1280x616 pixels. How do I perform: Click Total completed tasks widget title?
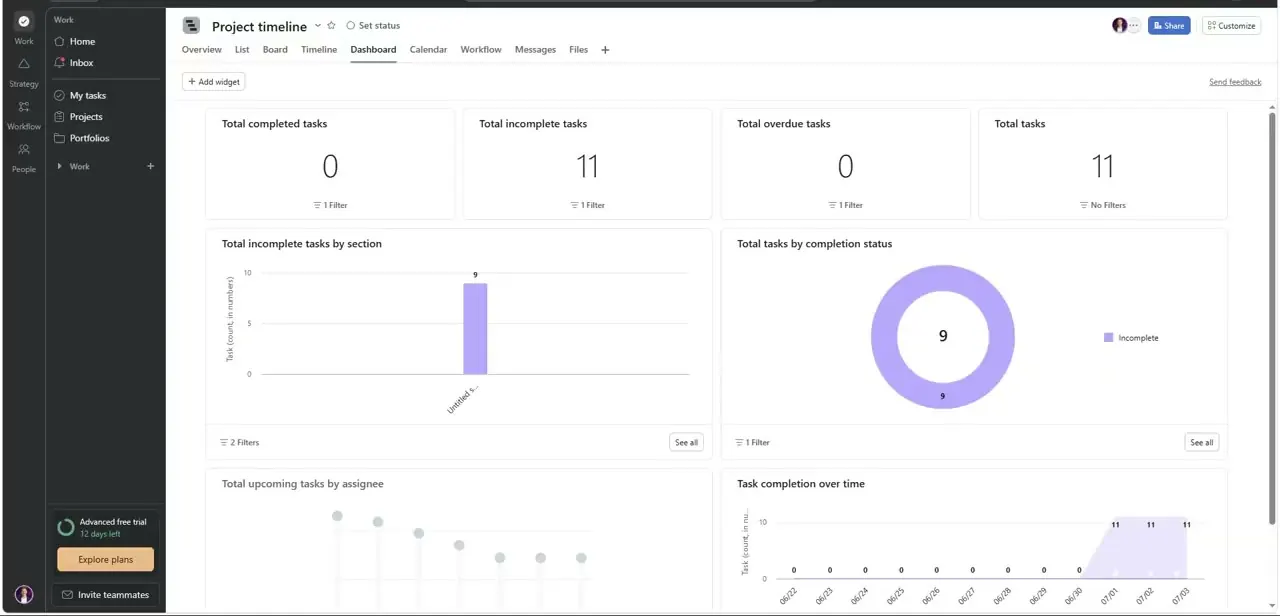274,124
